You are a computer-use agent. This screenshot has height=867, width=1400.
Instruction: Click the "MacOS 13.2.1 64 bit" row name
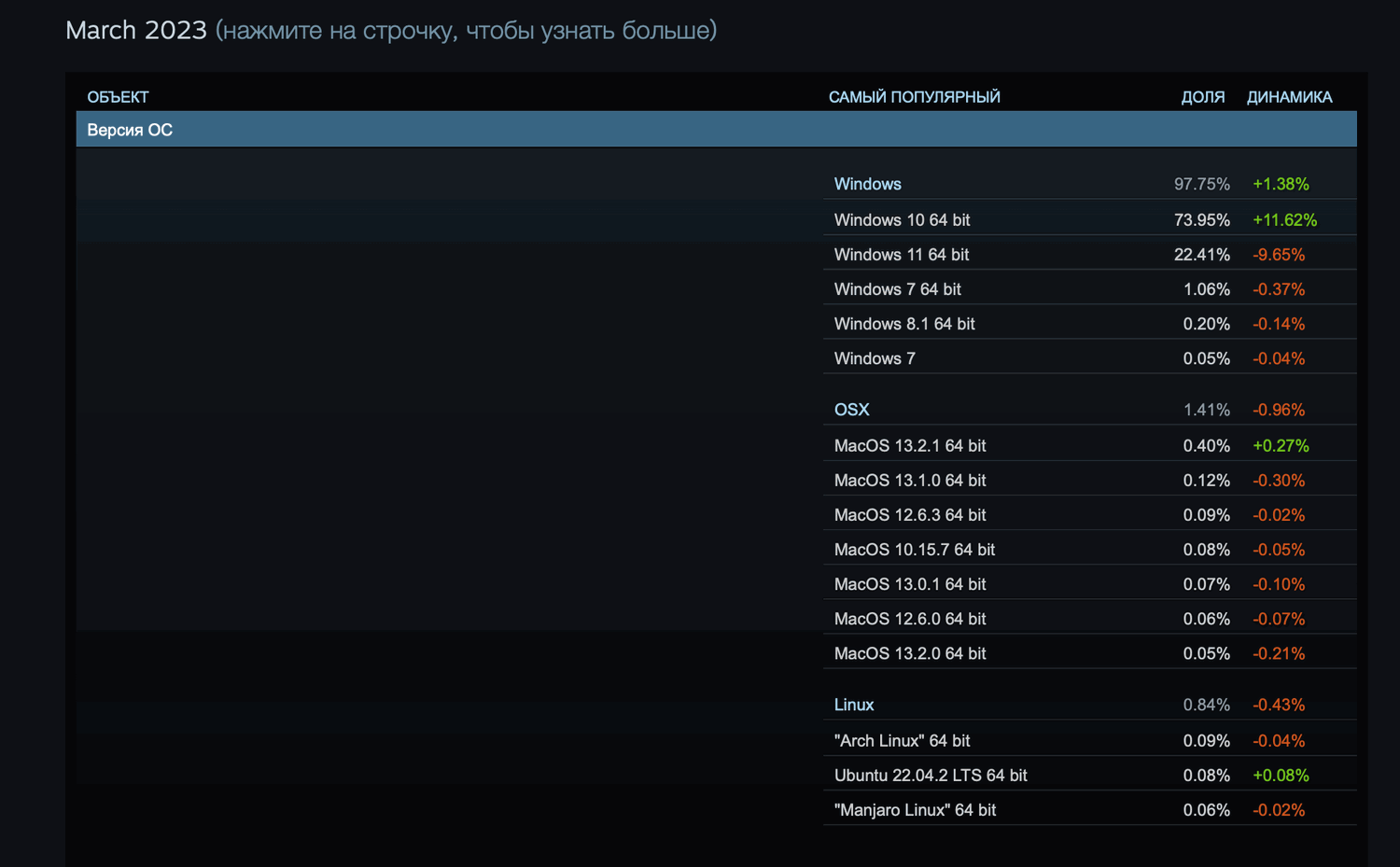[910, 446]
